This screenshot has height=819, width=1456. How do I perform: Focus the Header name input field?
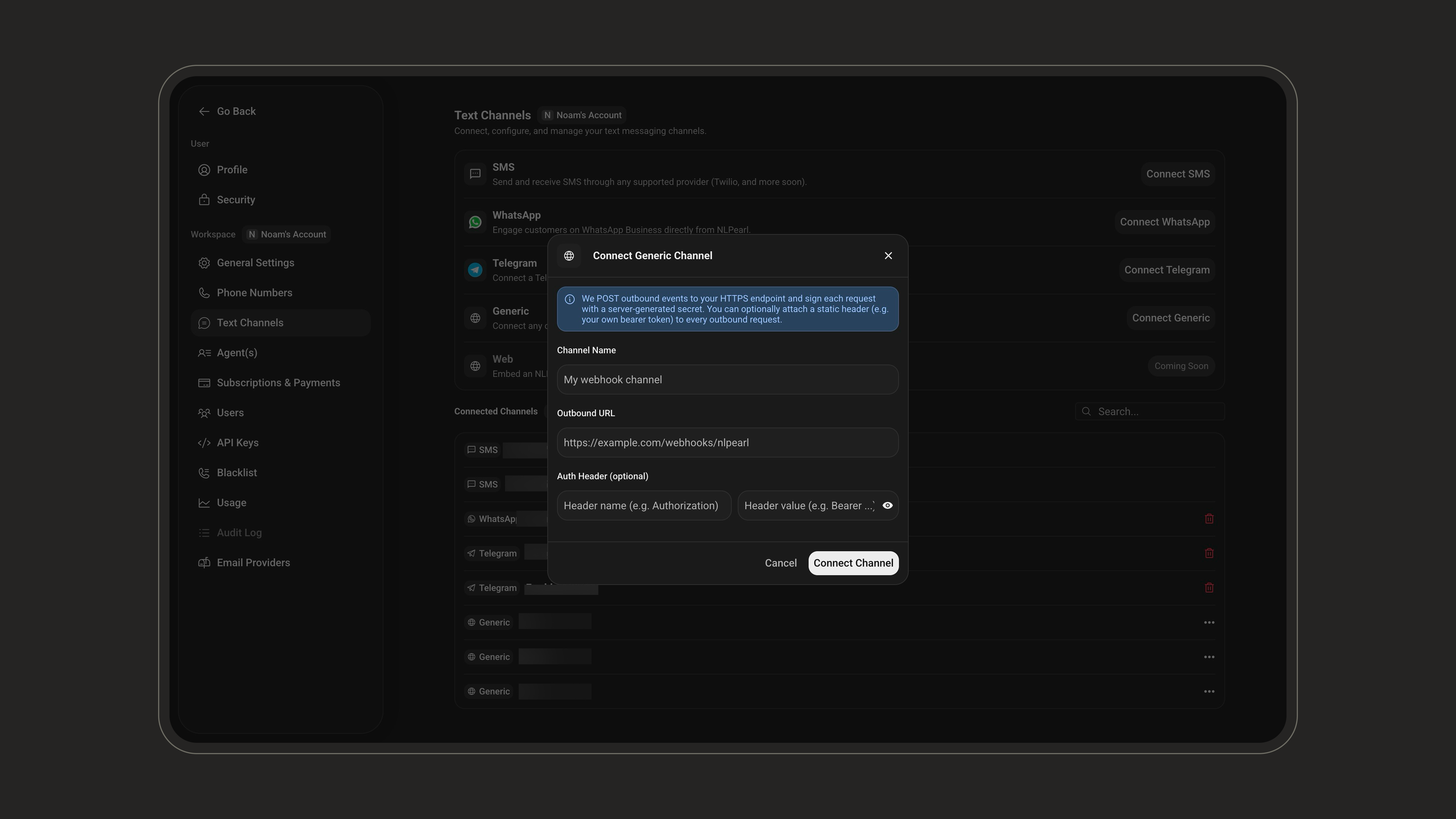coord(644,505)
